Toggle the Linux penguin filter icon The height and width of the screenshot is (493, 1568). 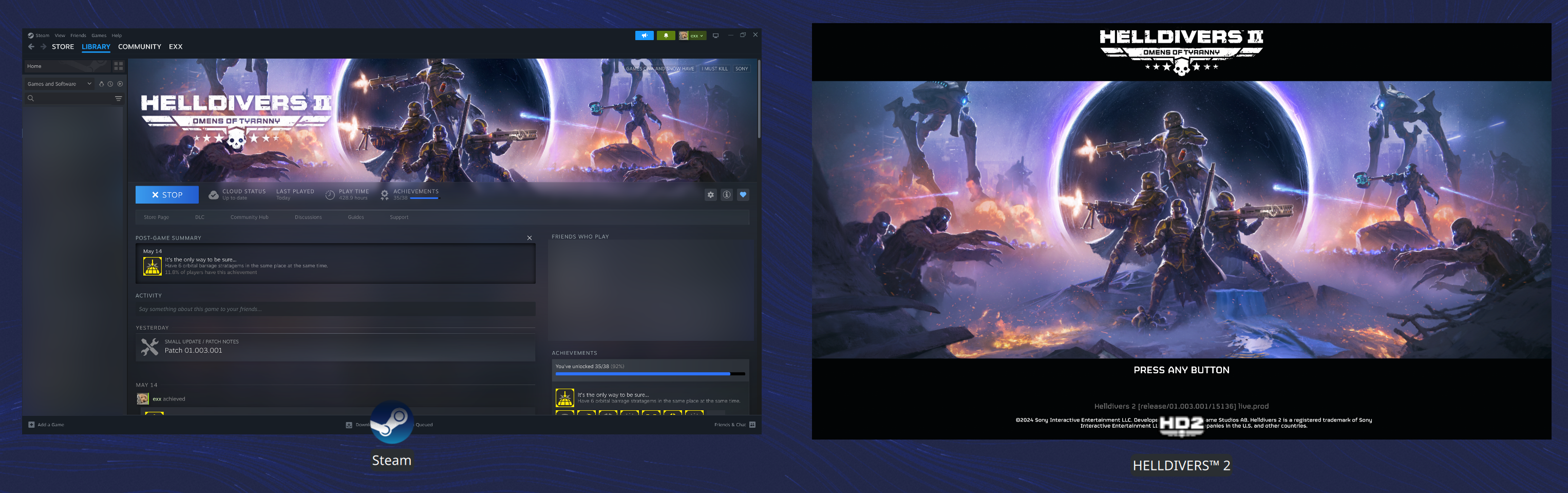point(101,83)
